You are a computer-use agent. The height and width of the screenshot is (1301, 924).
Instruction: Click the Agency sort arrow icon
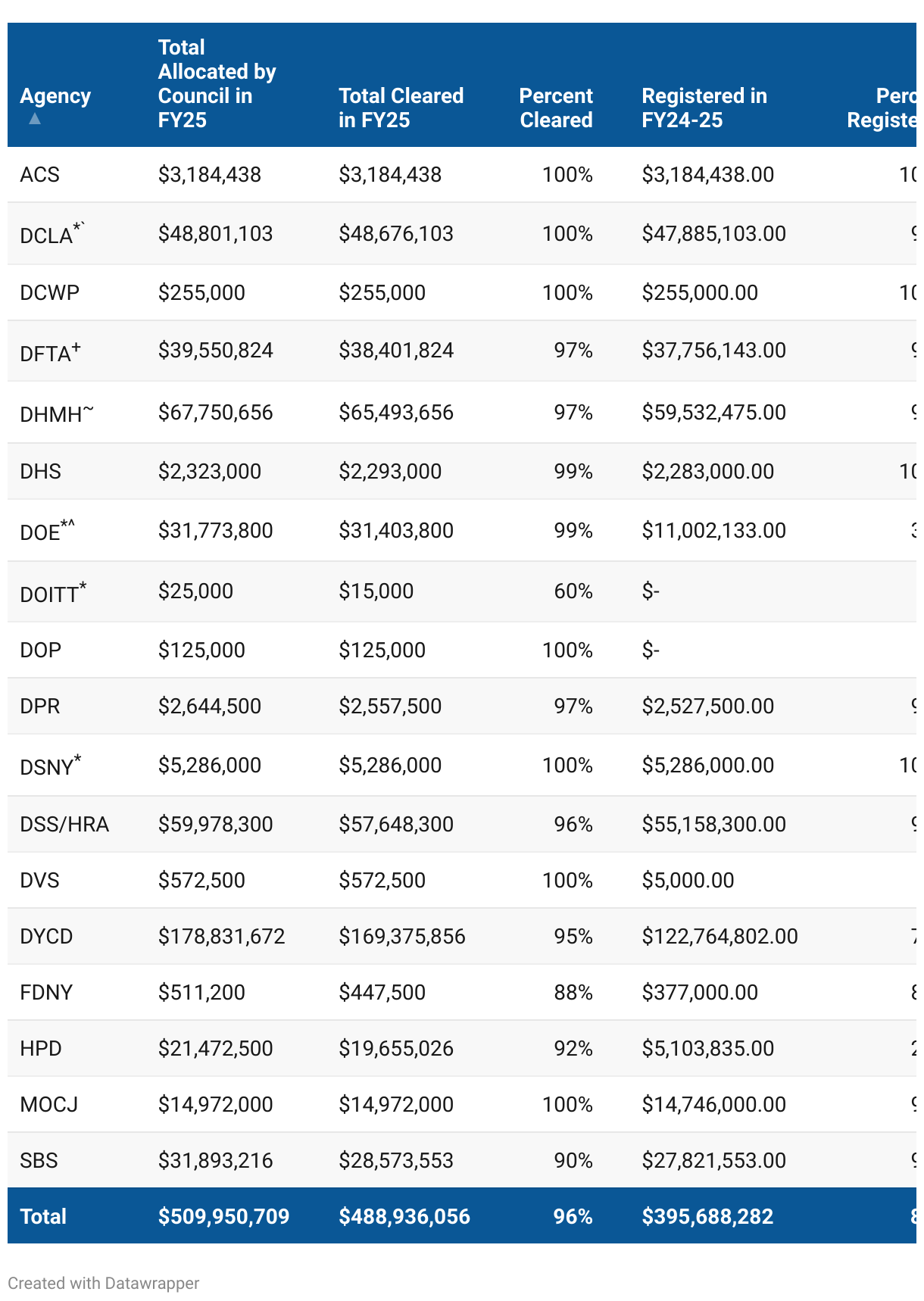point(35,119)
